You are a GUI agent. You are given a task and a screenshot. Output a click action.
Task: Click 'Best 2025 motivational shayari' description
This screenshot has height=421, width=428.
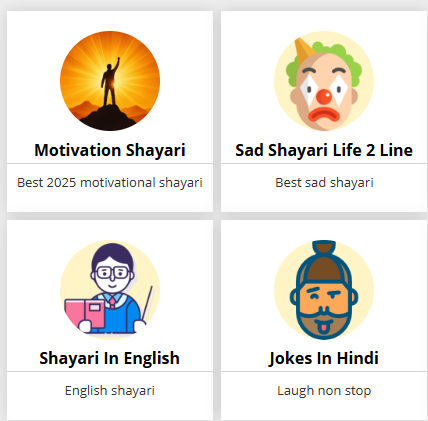(x=110, y=183)
